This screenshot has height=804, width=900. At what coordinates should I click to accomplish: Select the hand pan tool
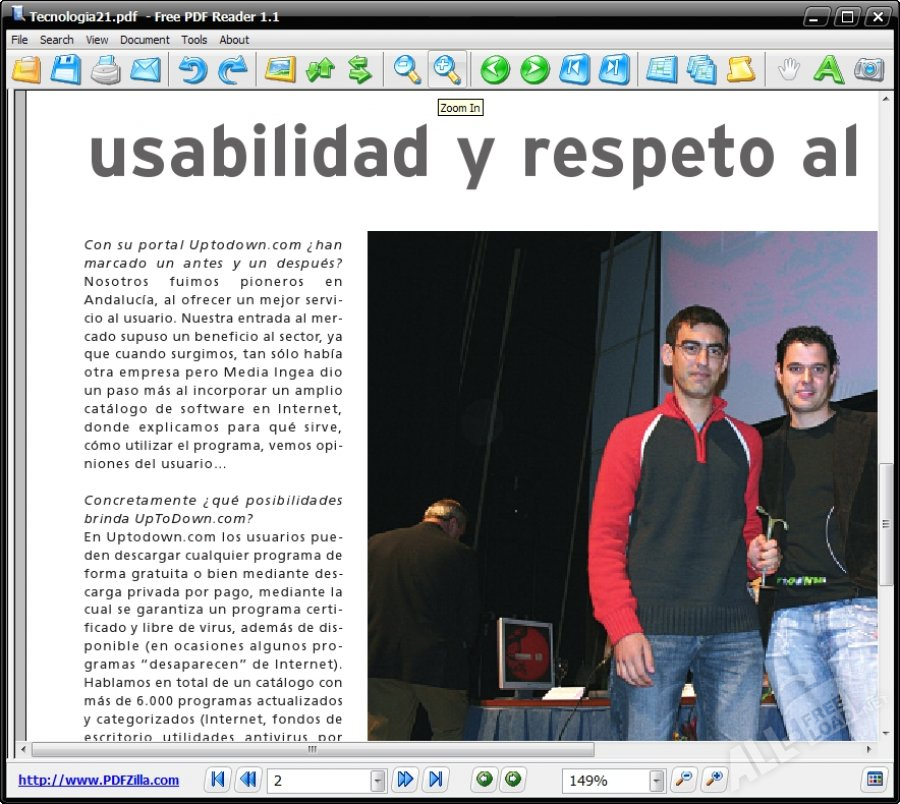tap(789, 69)
